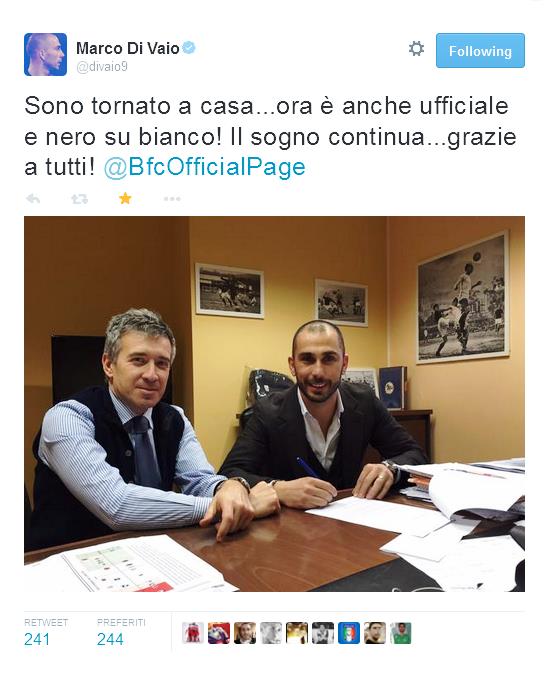Open the last green-shirt avatar in the row
Viewport: 546px width, 682px height.
(401, 633)
